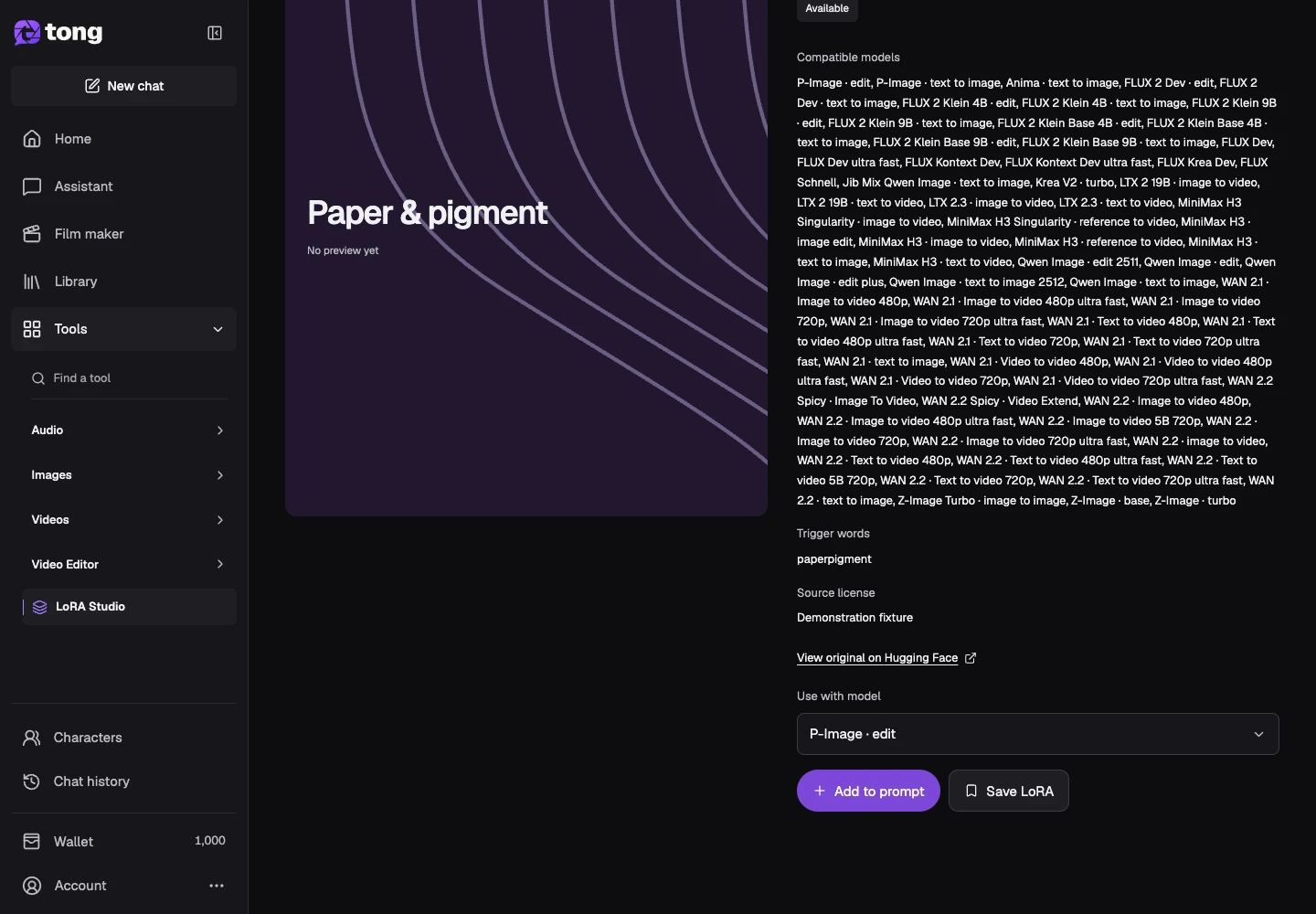Expand the Video Editor category

click(x=130, y=565)
